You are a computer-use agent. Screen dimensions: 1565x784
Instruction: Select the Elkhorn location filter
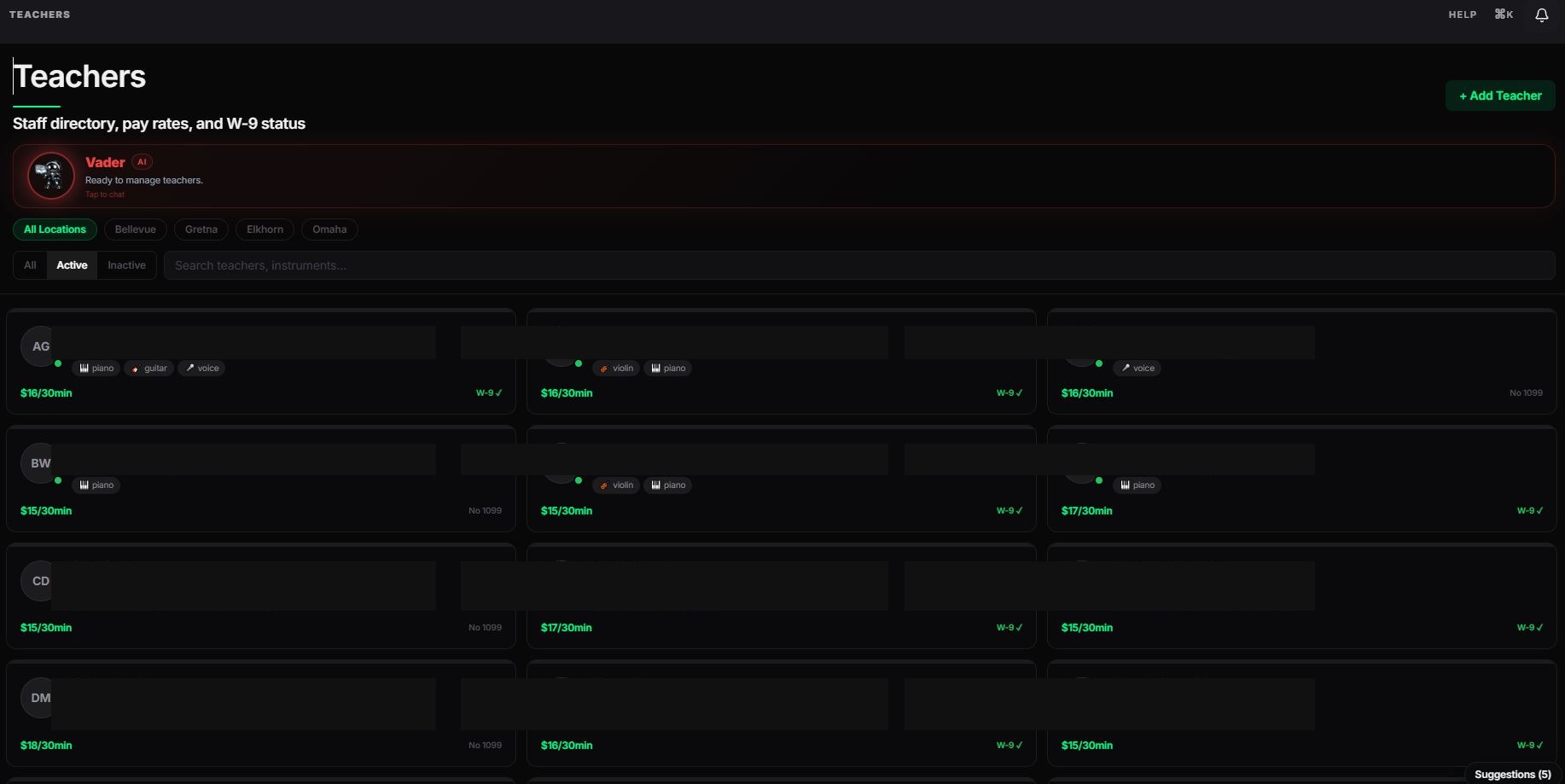point(265,229)
